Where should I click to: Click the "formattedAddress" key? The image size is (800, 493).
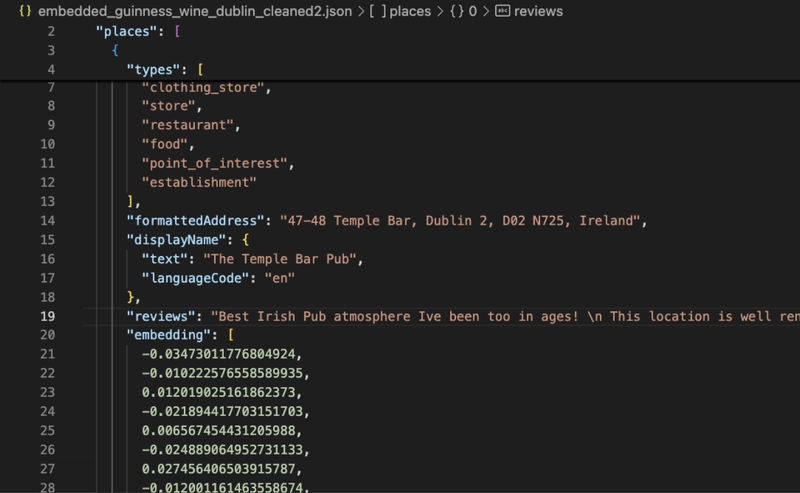click(195, 220)
